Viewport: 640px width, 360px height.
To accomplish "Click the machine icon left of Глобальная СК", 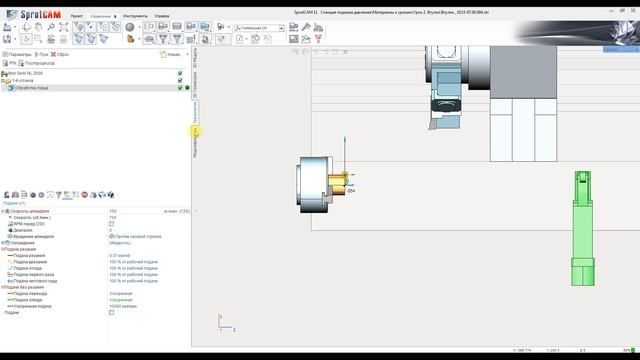I will coord(221,27).
